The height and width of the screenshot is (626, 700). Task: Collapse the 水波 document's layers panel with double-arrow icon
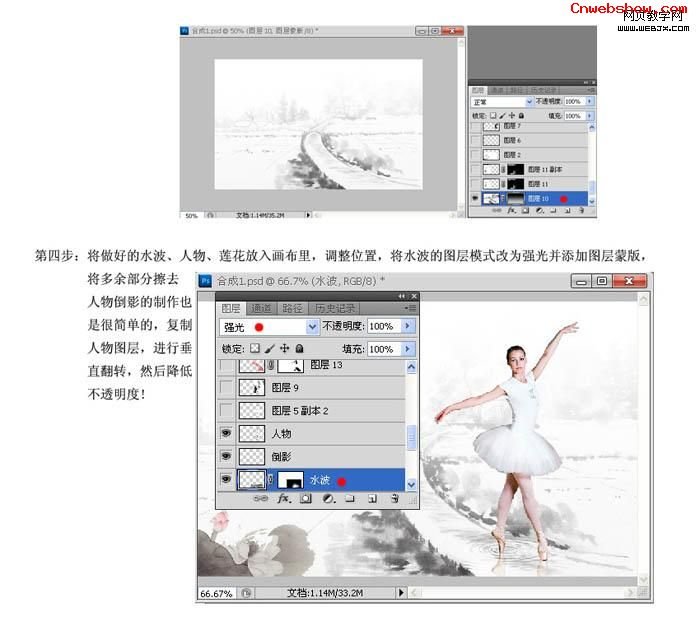coord(401,296)
